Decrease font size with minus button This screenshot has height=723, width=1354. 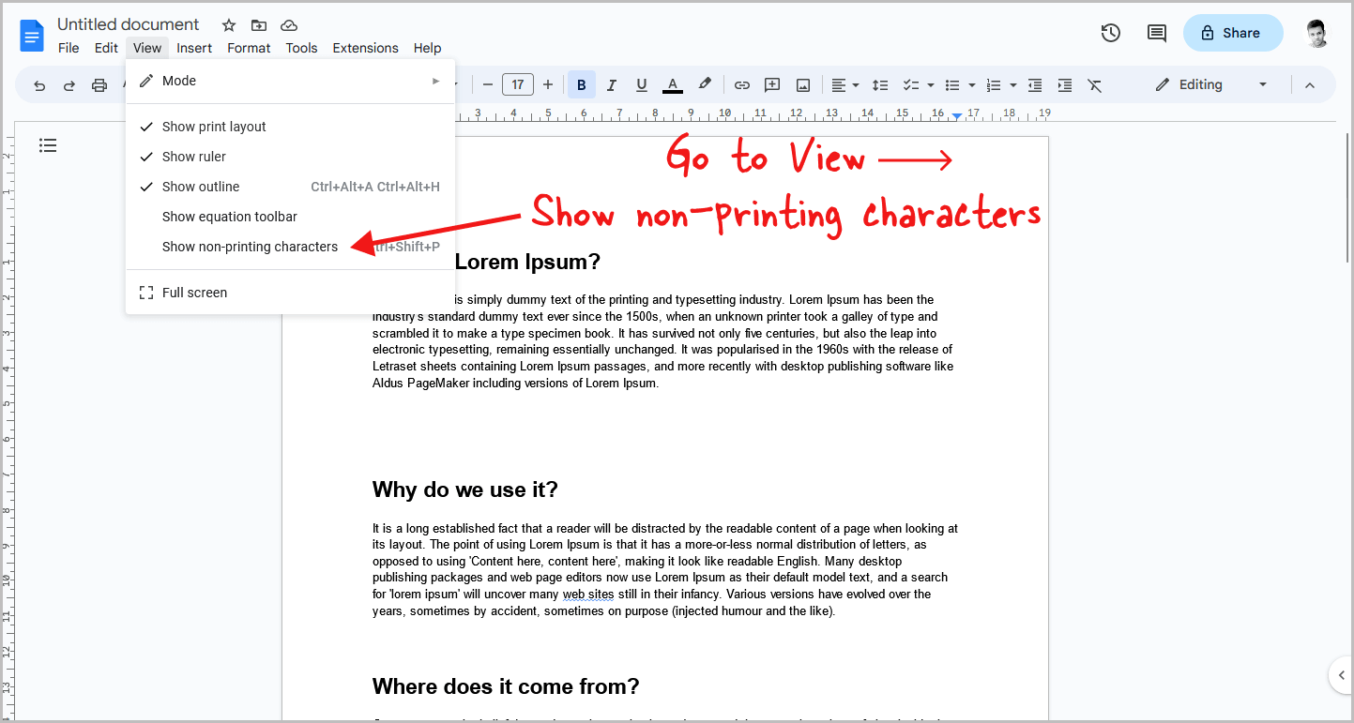click(x=488, y=85)
